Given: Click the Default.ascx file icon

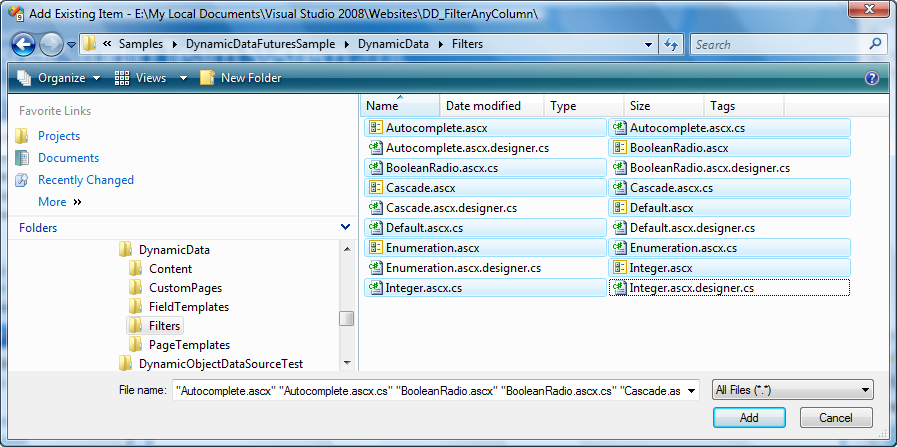Looking at the screenshot, I should [620, 208].
